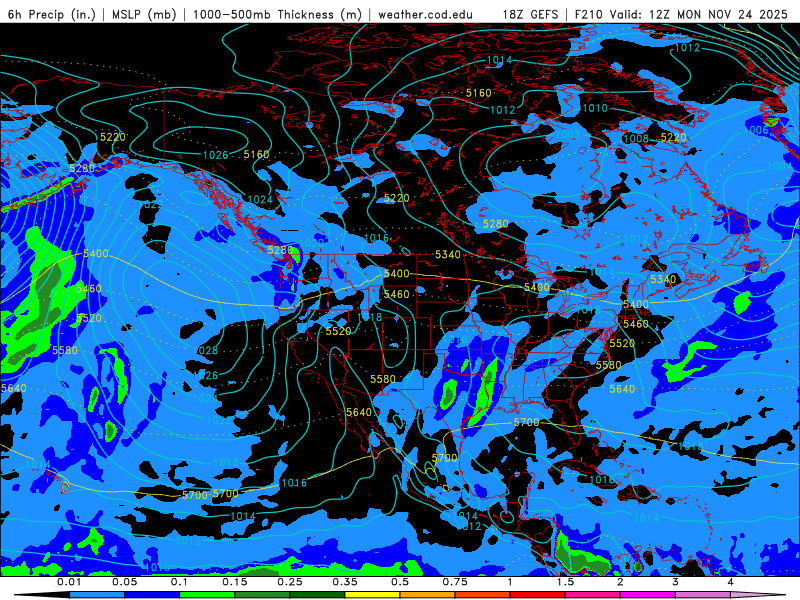Click the 0.05 legend scale value
This screenshot has width=800, height=600.
click(124, 582)
